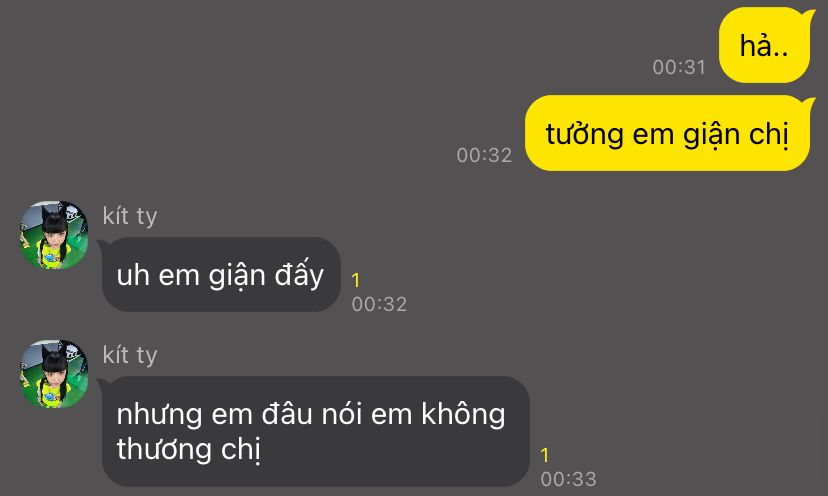Open kít ty's avatar beside the last message
The height and width of the screenshot is (496, 828).
click(54, 374)
